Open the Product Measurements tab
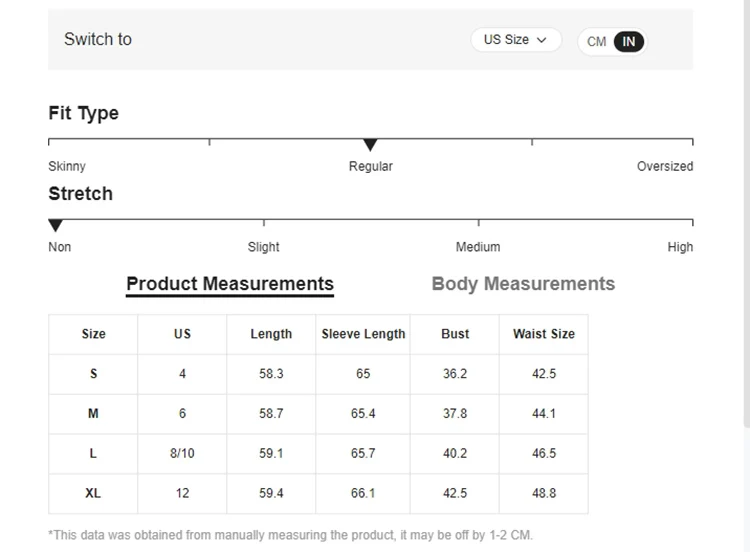This screenshot has height=552, width=750. 230,284
